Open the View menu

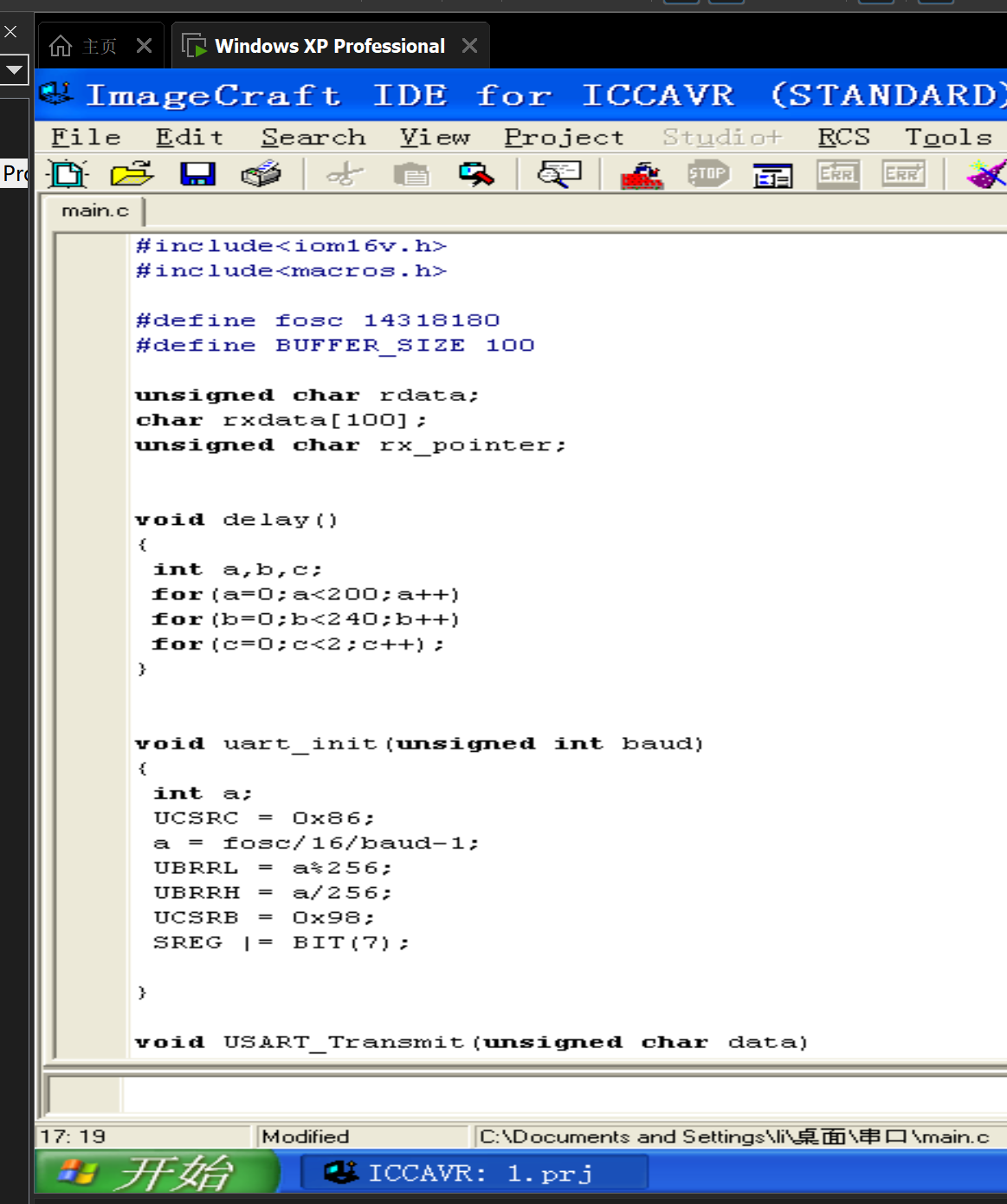(435, 137)
